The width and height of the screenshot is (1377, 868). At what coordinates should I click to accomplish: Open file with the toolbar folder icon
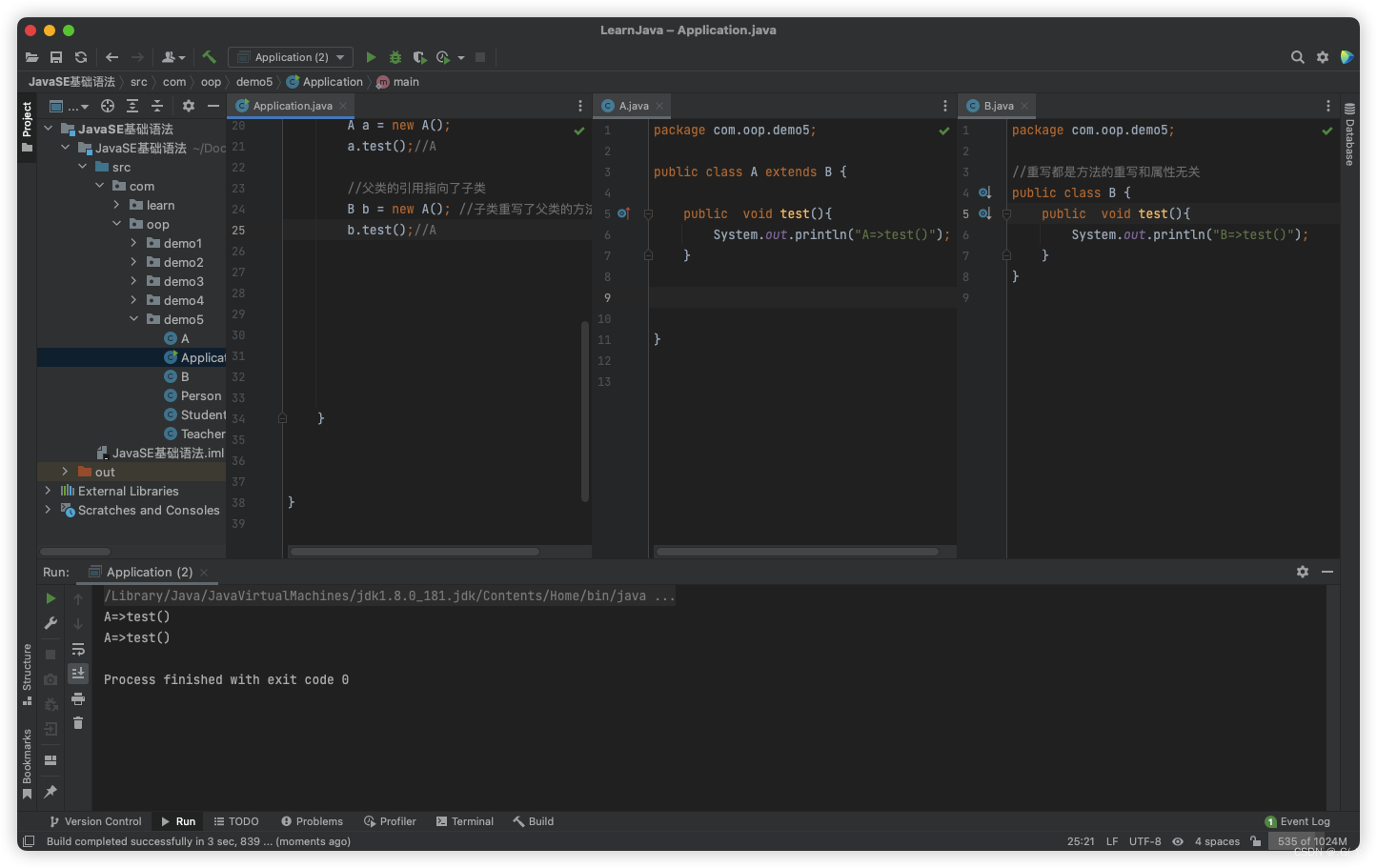click(31, 57)
